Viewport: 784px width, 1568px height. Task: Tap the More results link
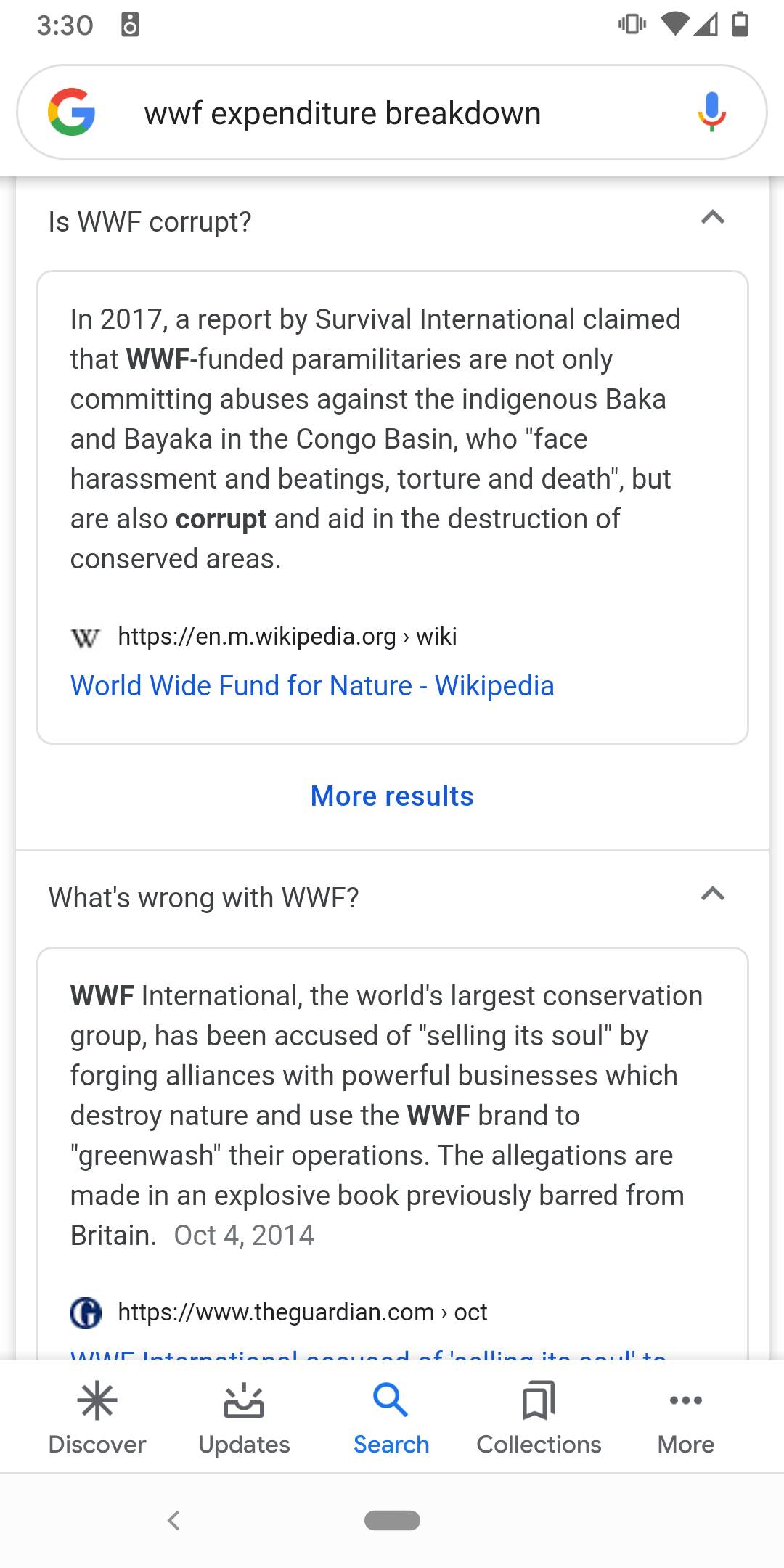392,796
